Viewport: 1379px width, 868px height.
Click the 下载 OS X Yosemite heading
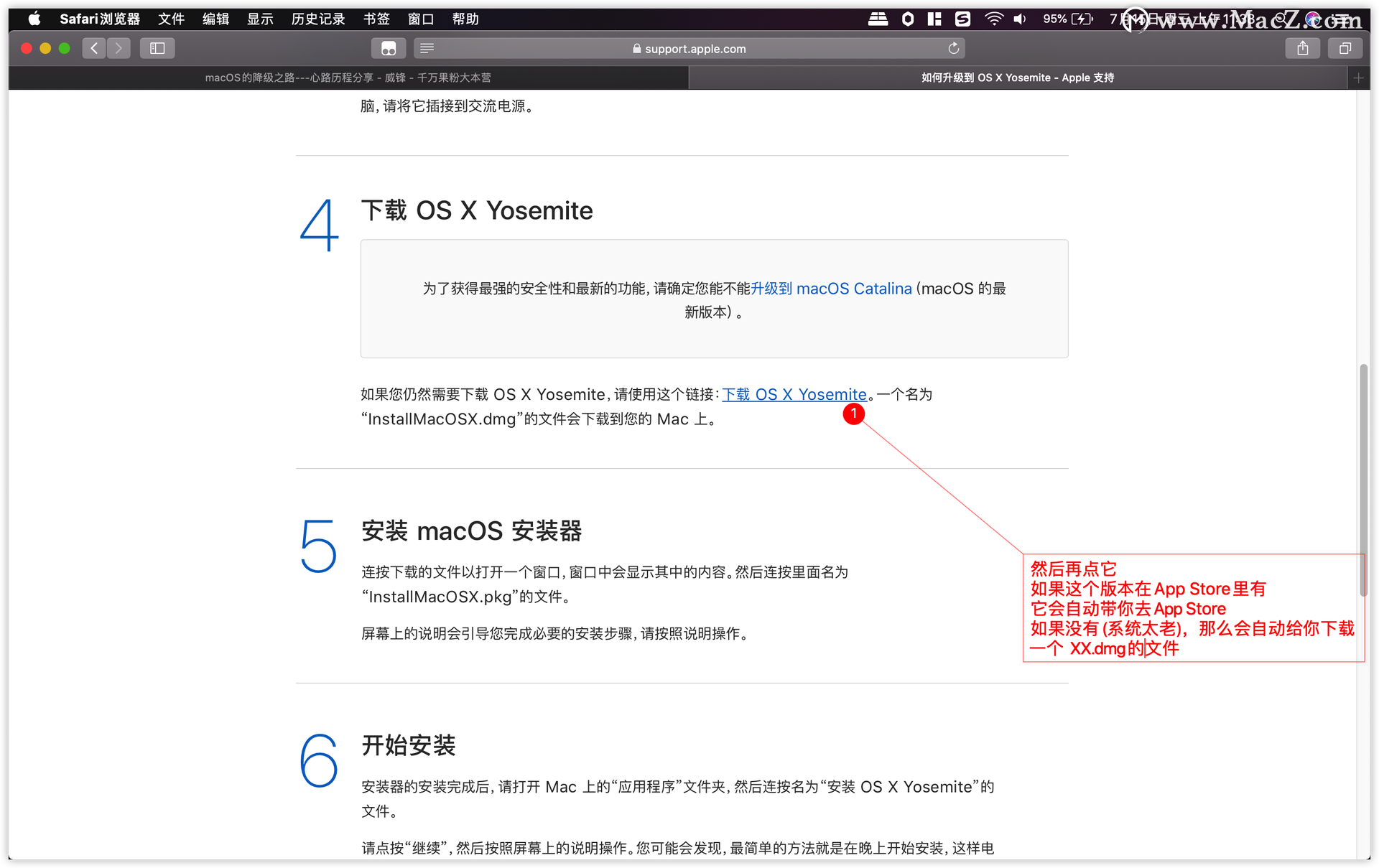pyautogui.click(x=477, y=210)
